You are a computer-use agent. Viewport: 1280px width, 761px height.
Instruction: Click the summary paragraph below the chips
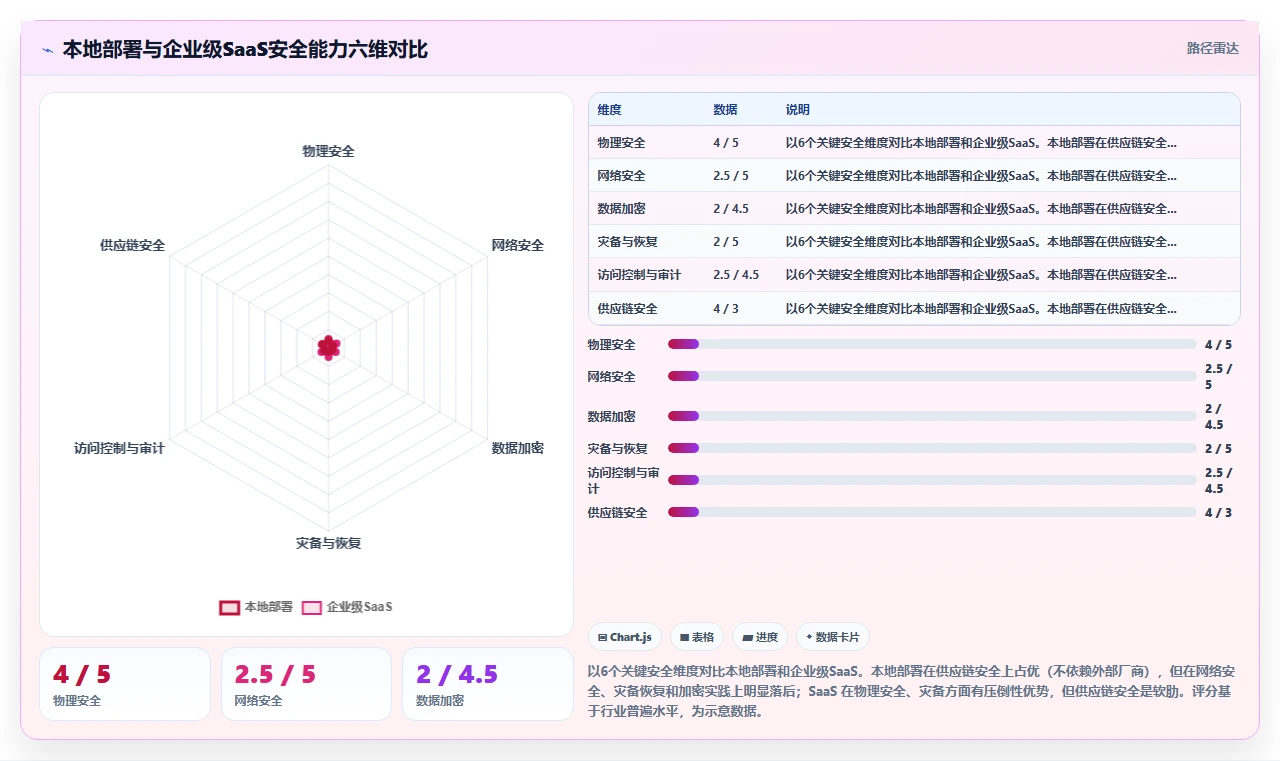tap(912, 691)
